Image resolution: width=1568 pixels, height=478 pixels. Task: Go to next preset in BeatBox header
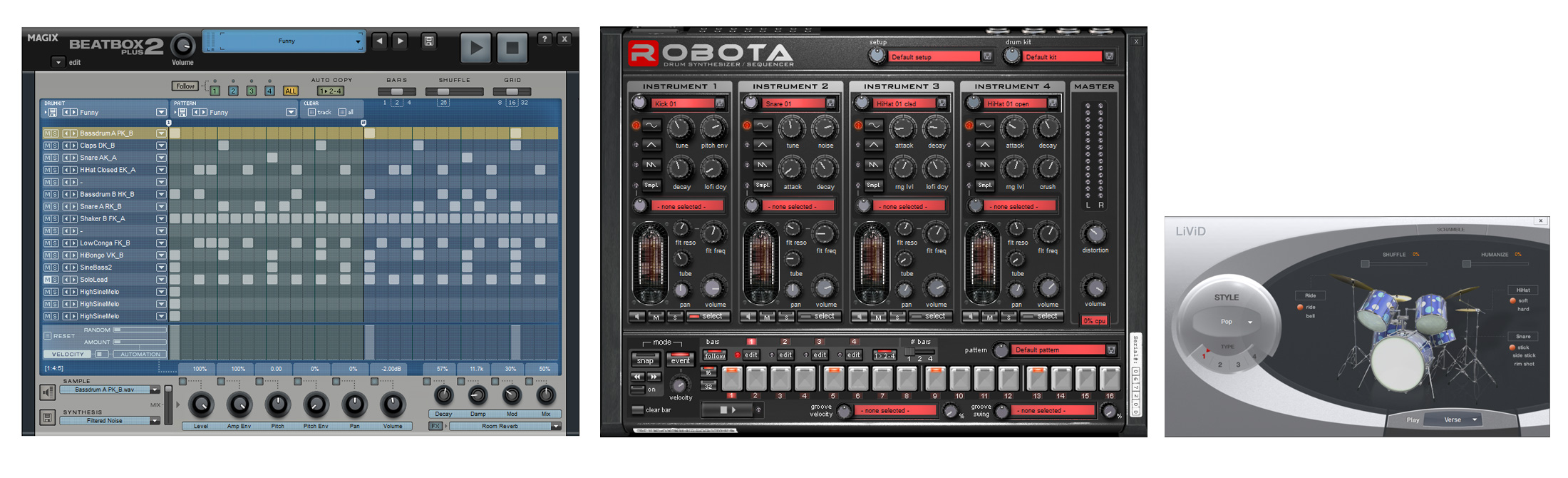(401, 41)
